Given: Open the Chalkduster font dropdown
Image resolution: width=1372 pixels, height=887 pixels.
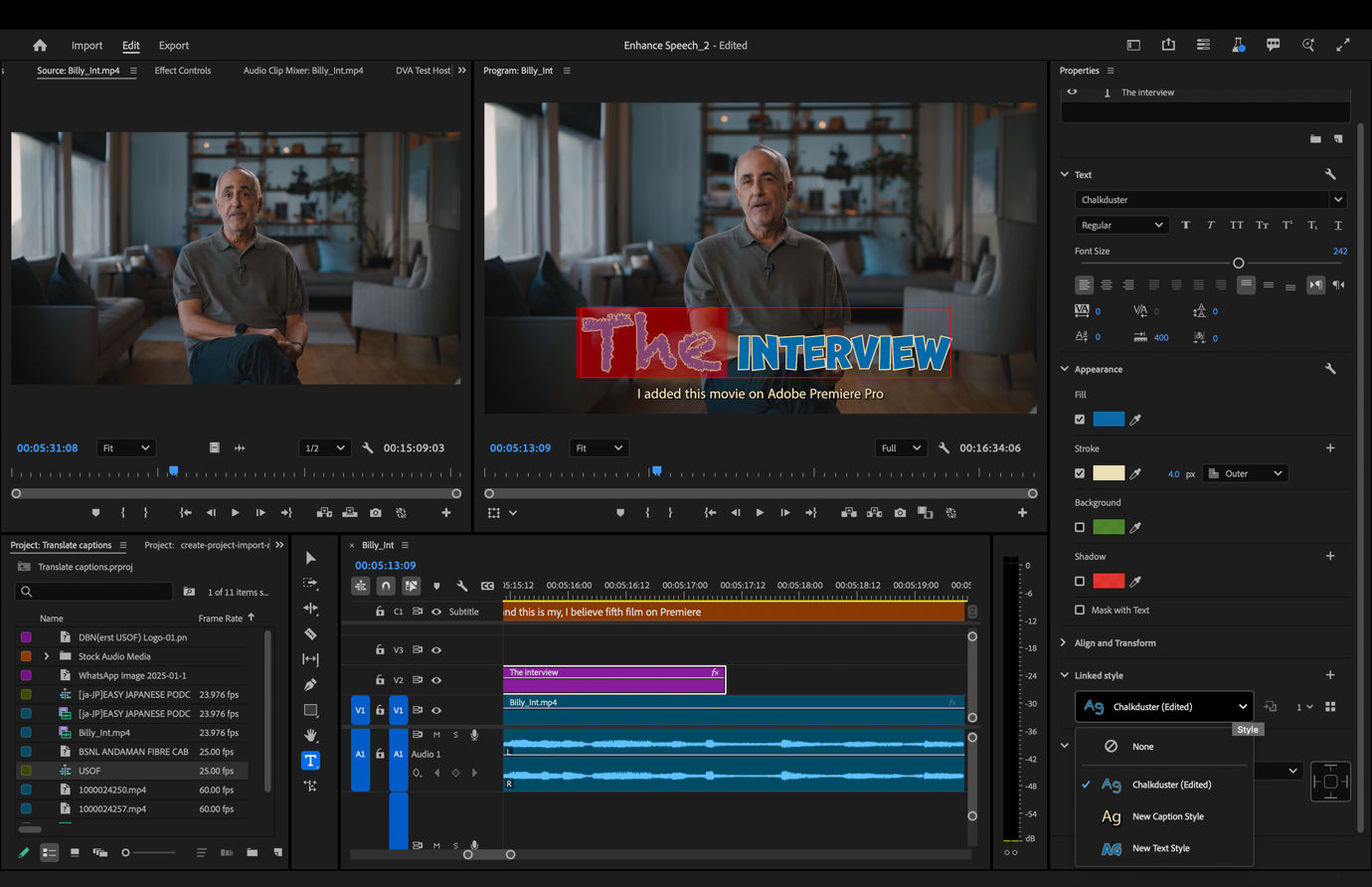Looking at the screenshot, I should coord(1209,199).
